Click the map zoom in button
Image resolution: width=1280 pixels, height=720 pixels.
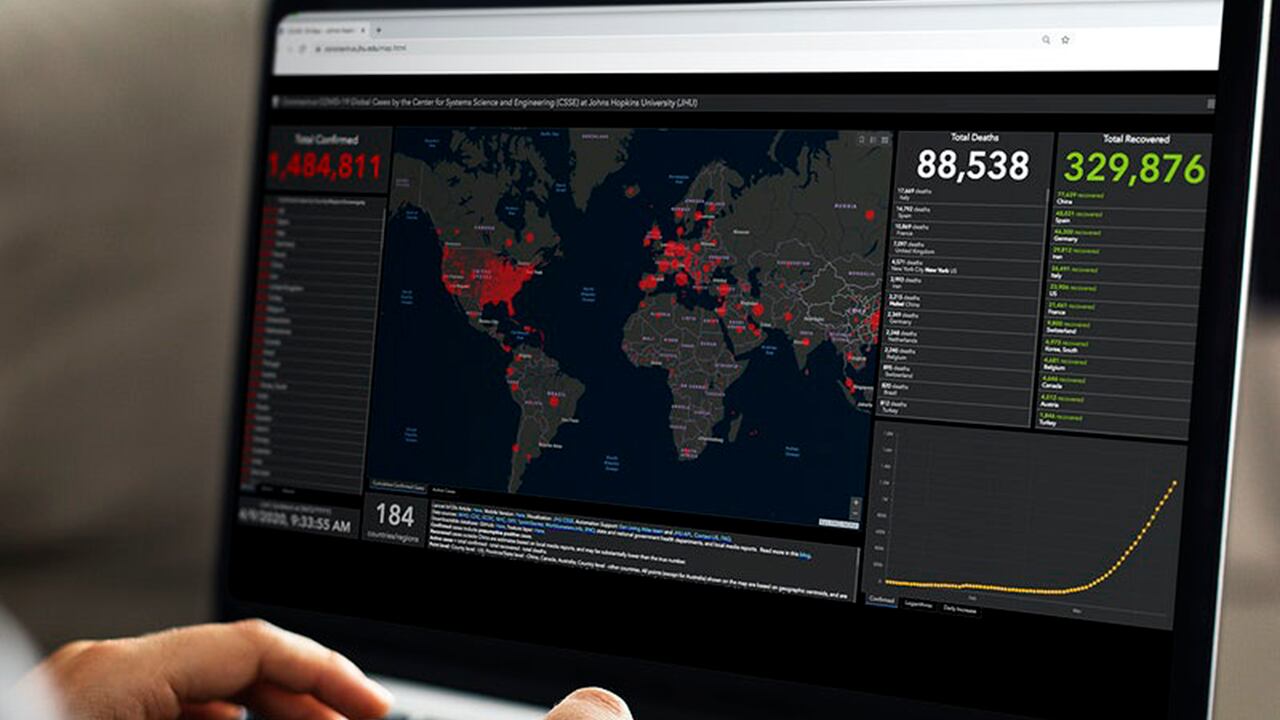pyautogui.click(x=855, y=502)
